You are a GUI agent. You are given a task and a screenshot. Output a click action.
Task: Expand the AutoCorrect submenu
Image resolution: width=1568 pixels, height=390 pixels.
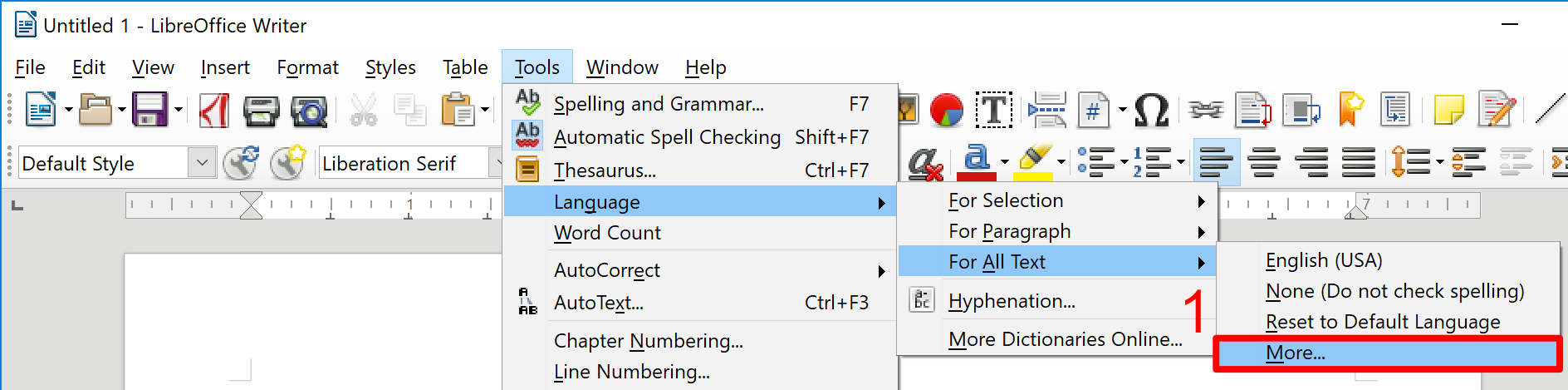(700, 270)
